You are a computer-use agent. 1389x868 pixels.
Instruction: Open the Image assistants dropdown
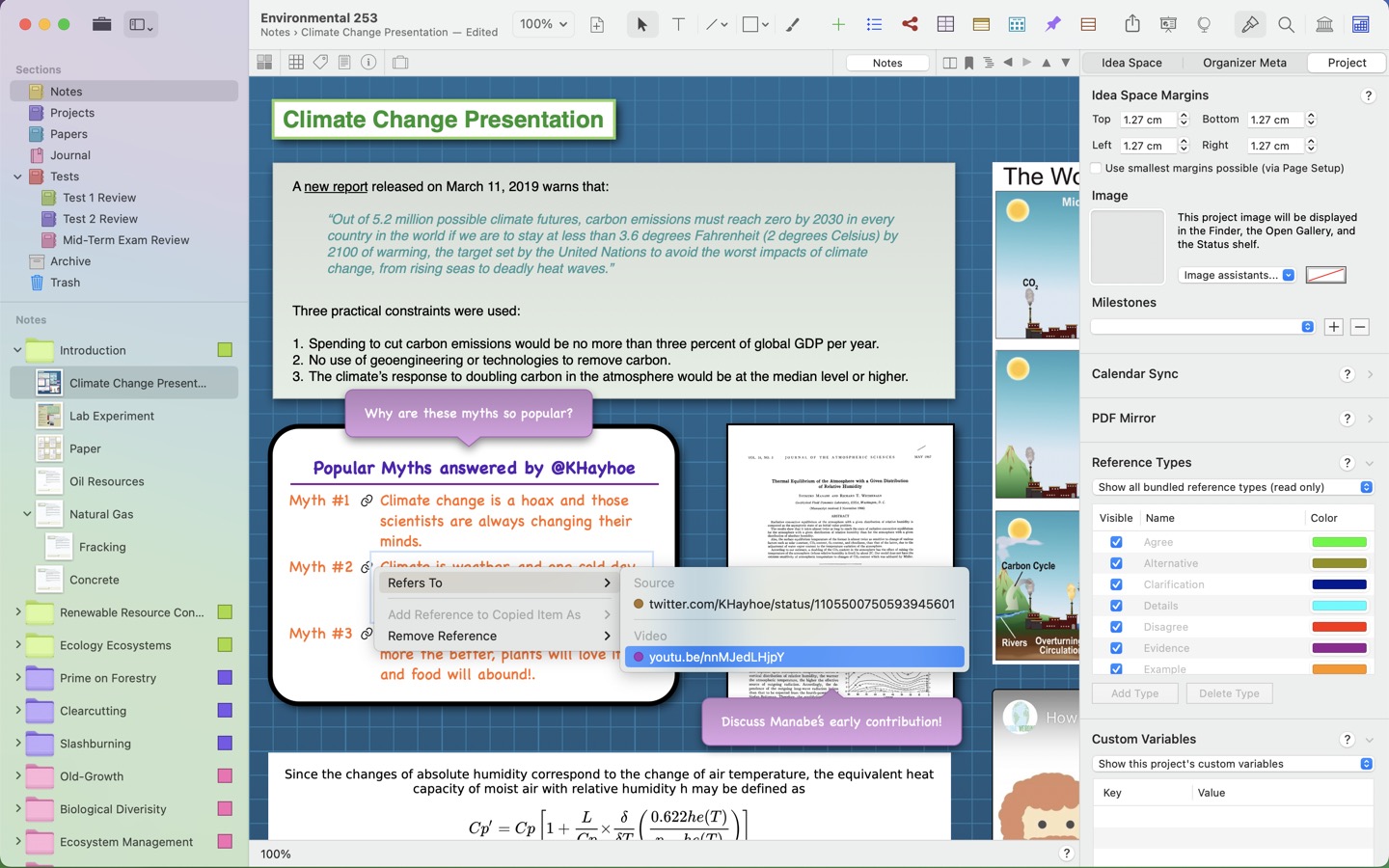[x=1237, y=276]
